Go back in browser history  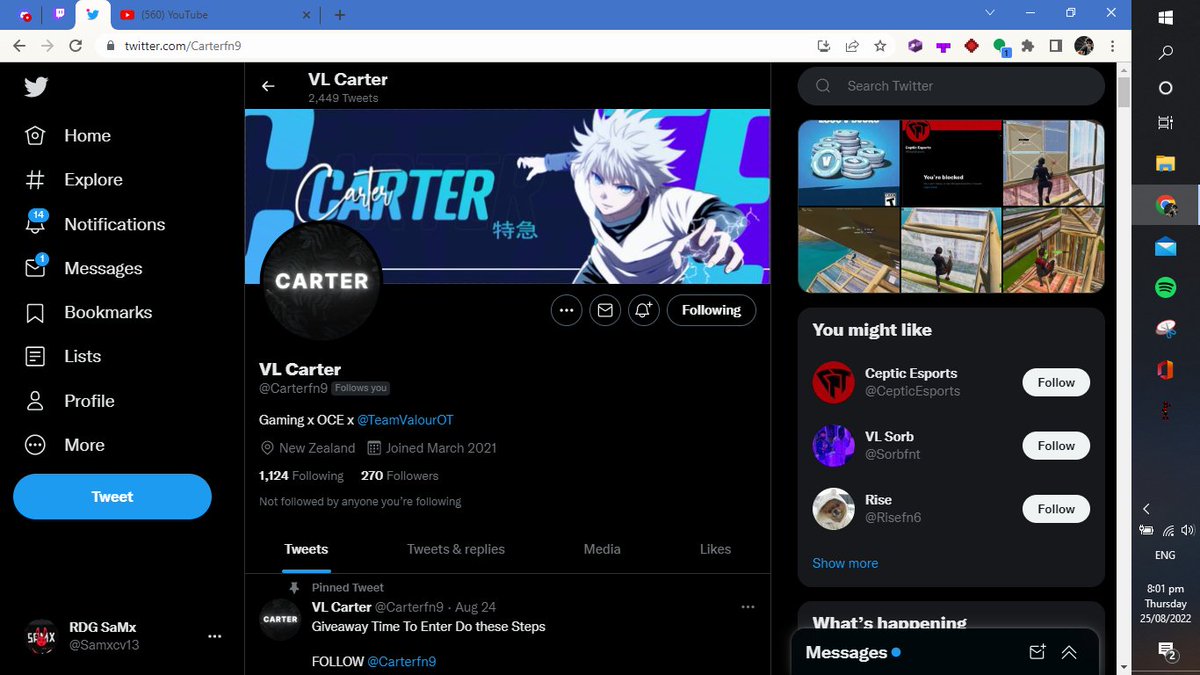[x=19, y=46]
